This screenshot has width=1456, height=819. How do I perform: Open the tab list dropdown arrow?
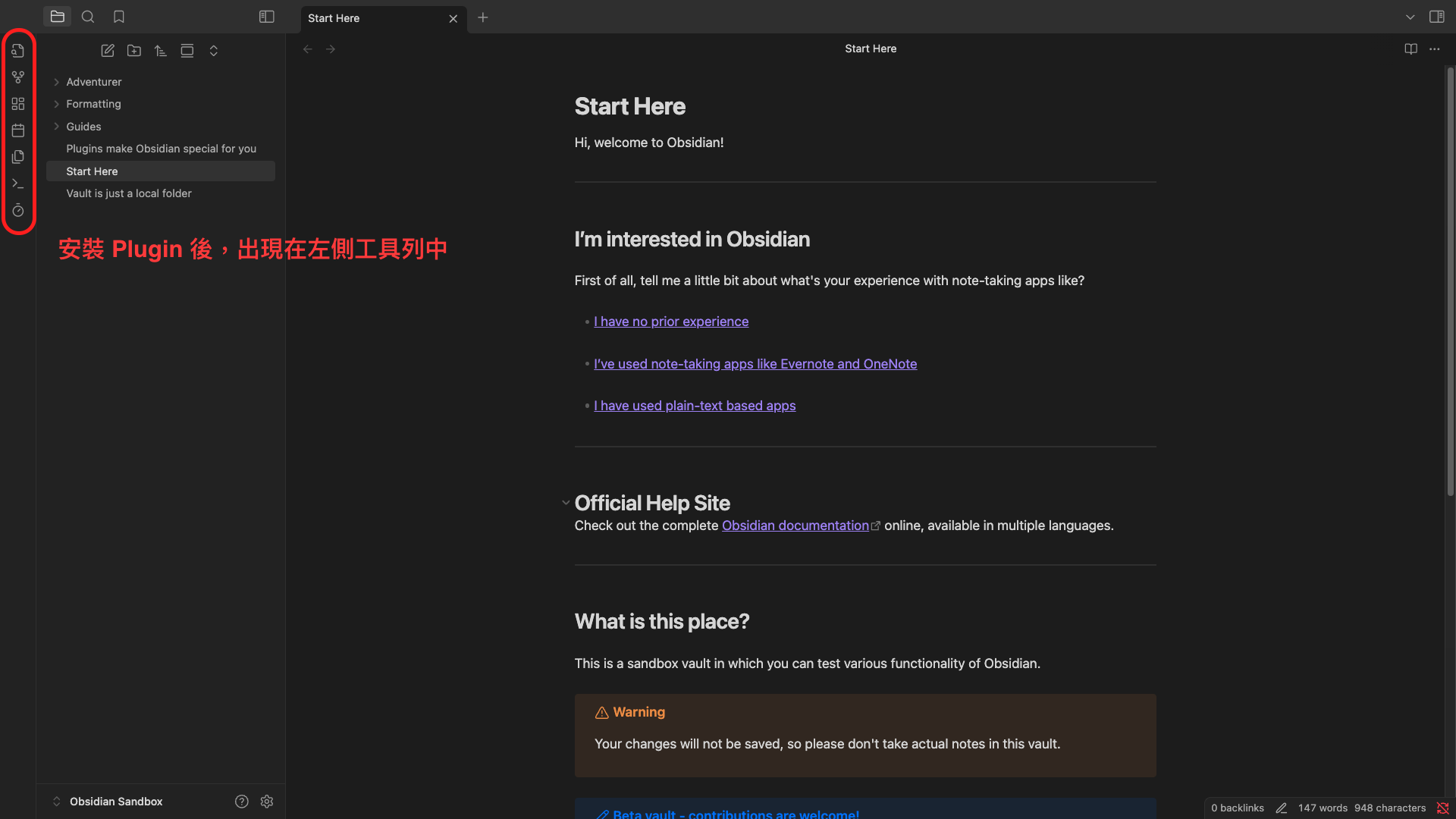[1410, 17]
